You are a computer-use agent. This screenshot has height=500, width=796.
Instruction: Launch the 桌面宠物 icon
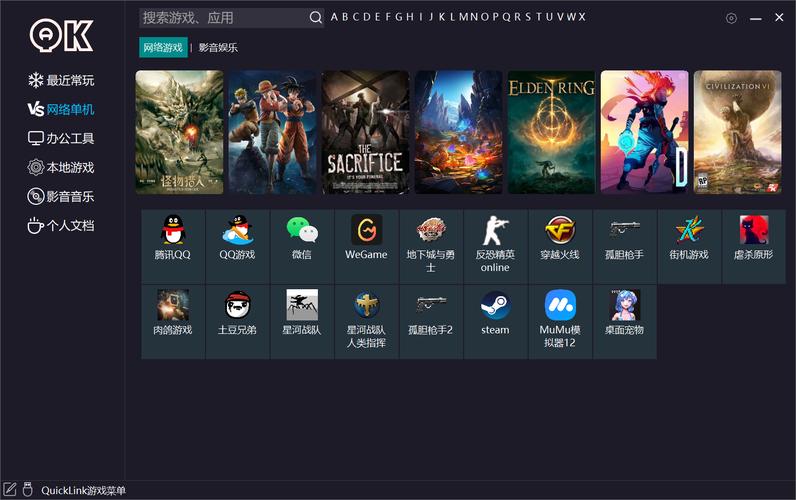(x=624, y=305)
